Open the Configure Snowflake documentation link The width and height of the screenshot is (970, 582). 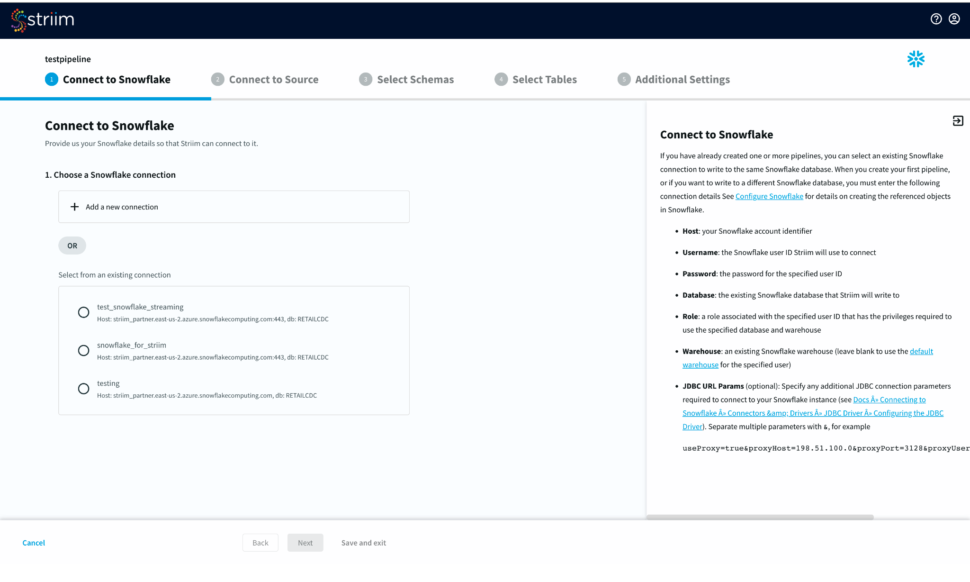point(769,197)
